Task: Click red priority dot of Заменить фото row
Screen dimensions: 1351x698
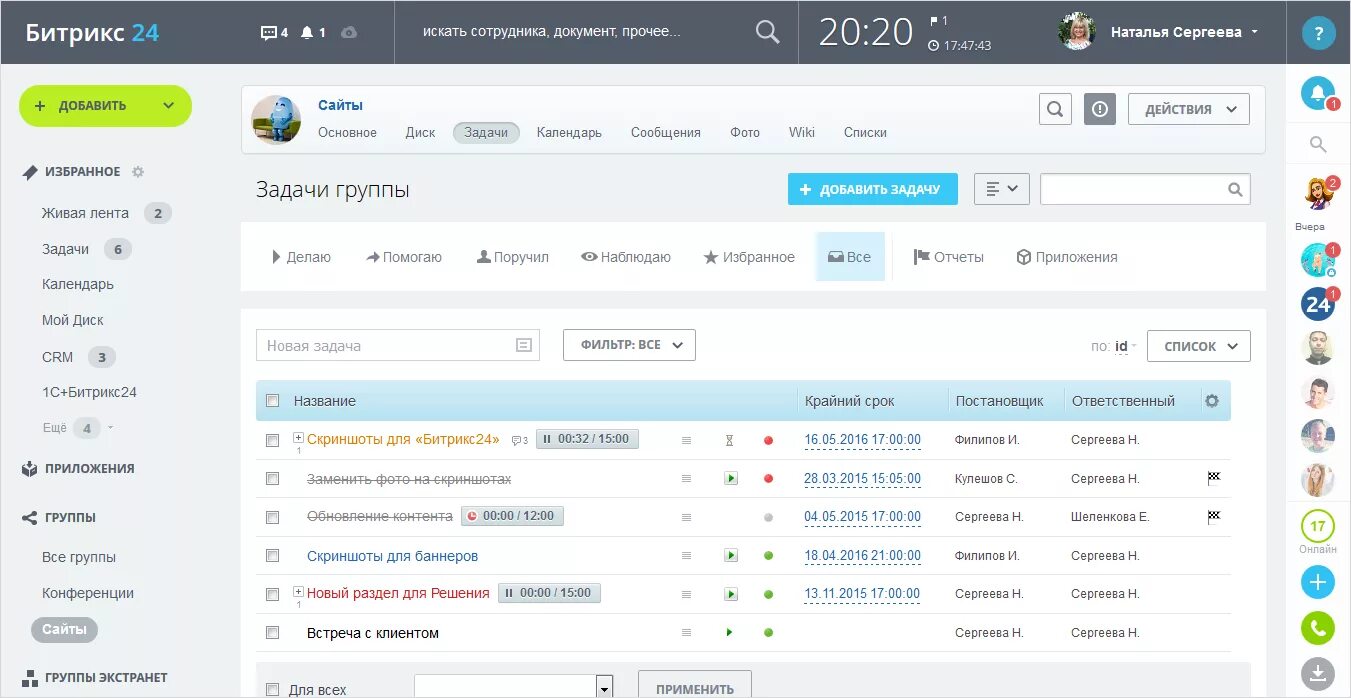Action: 768,479
